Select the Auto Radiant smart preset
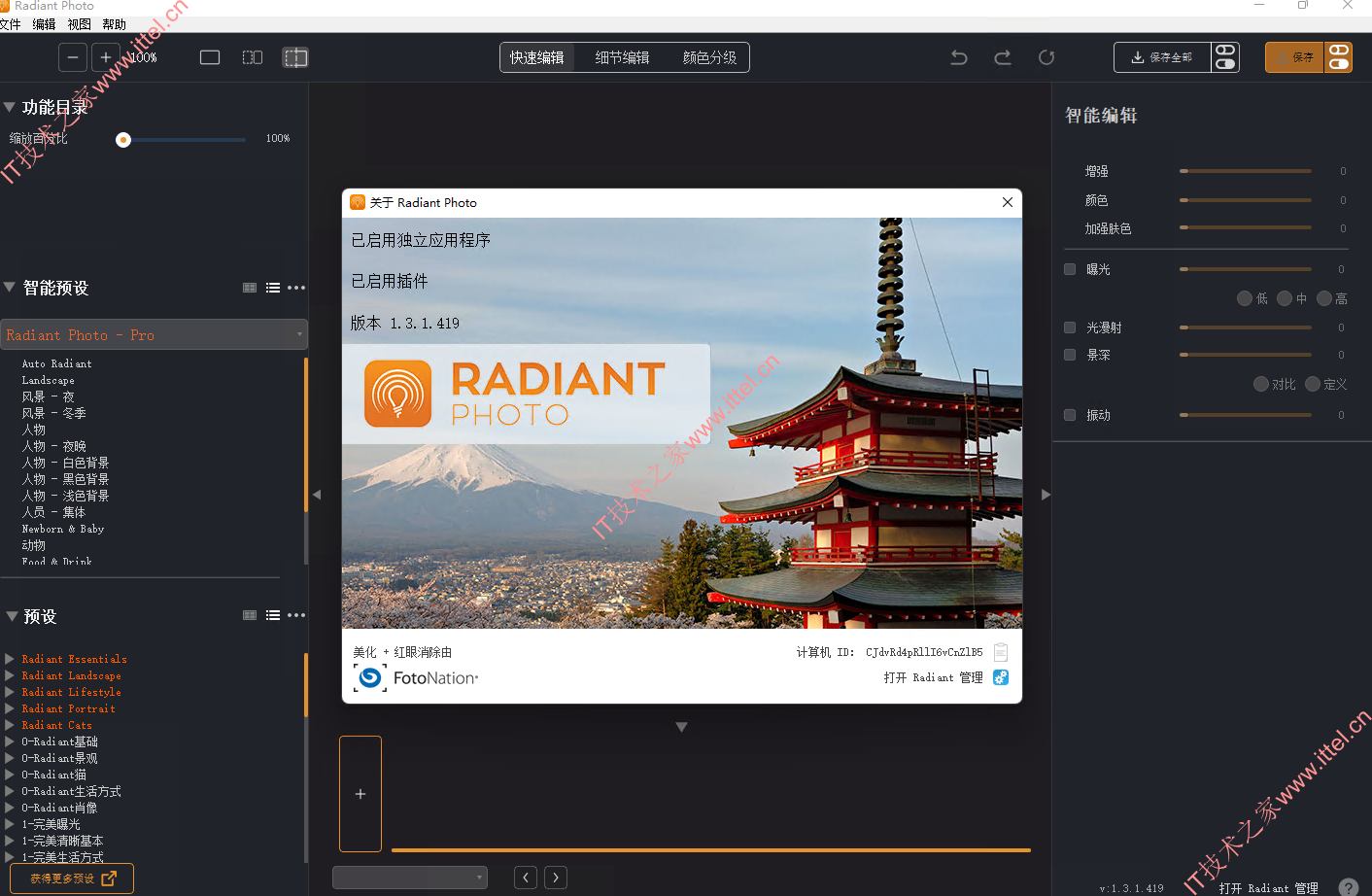 pos(57,363)
